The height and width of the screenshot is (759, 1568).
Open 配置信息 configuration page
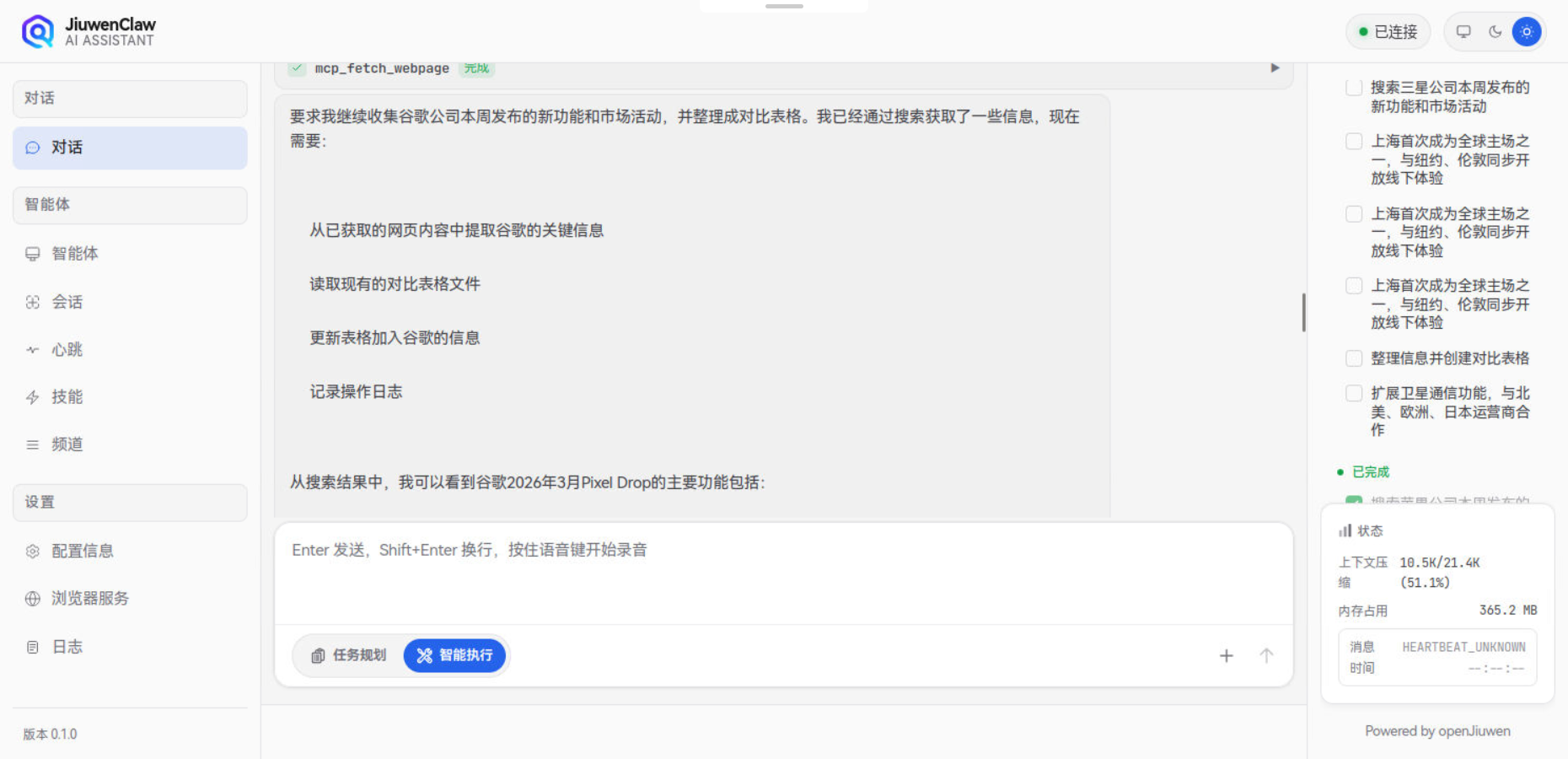click(x=130, y=551)
